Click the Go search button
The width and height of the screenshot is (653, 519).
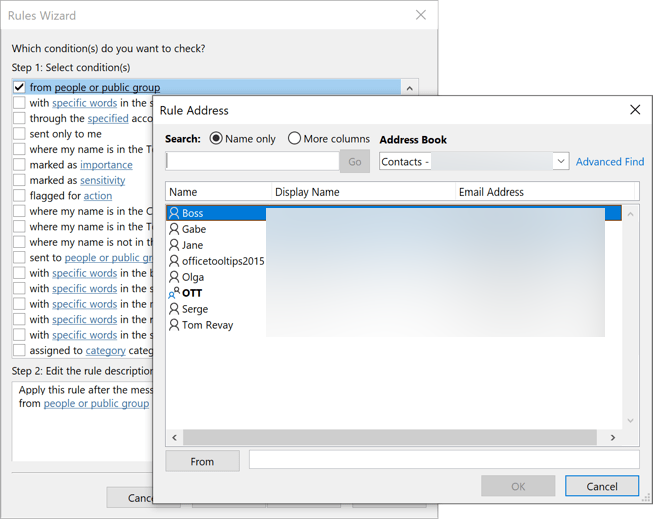[354, 162]
